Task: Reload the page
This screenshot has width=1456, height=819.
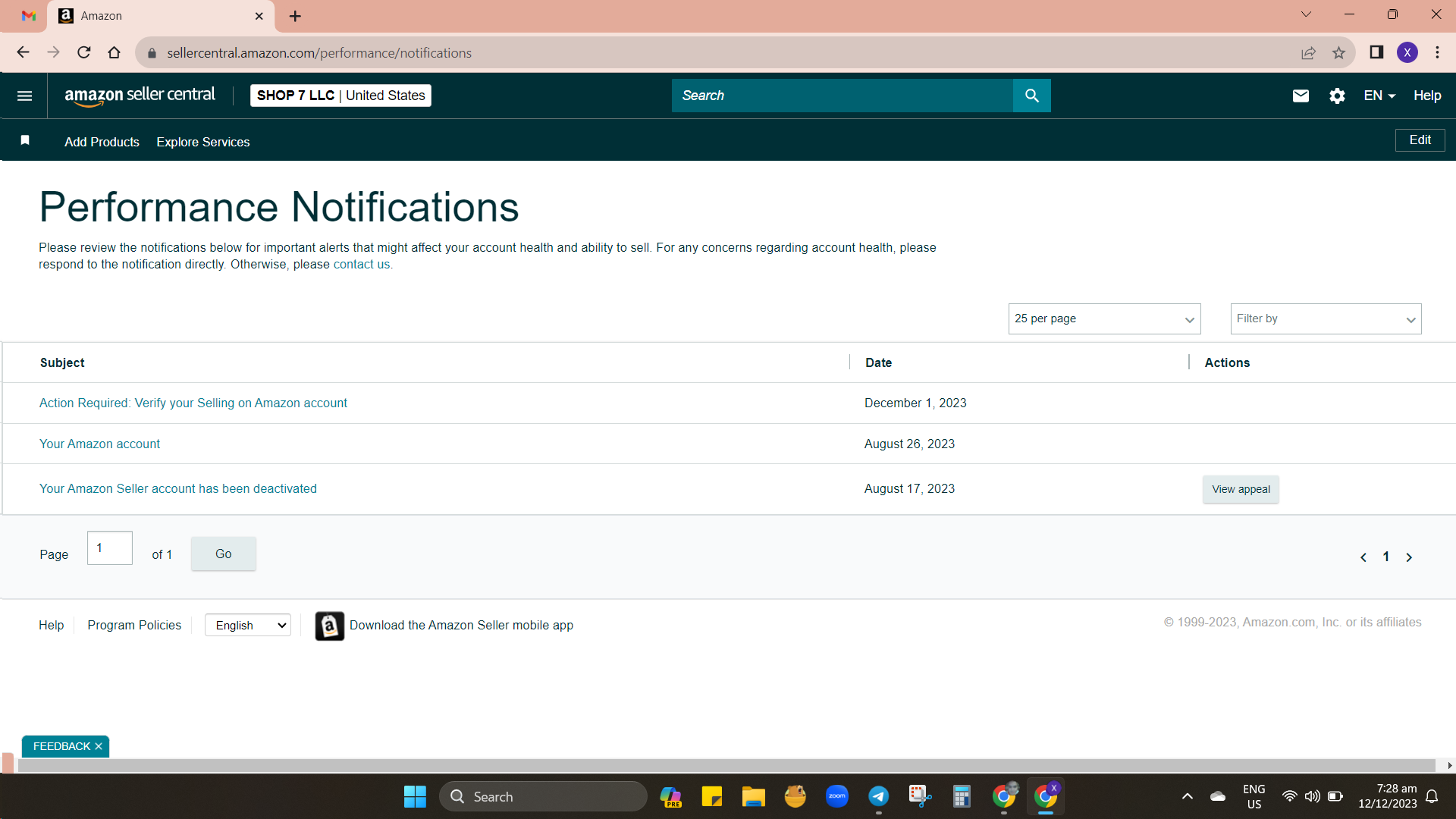Action: 84,52
